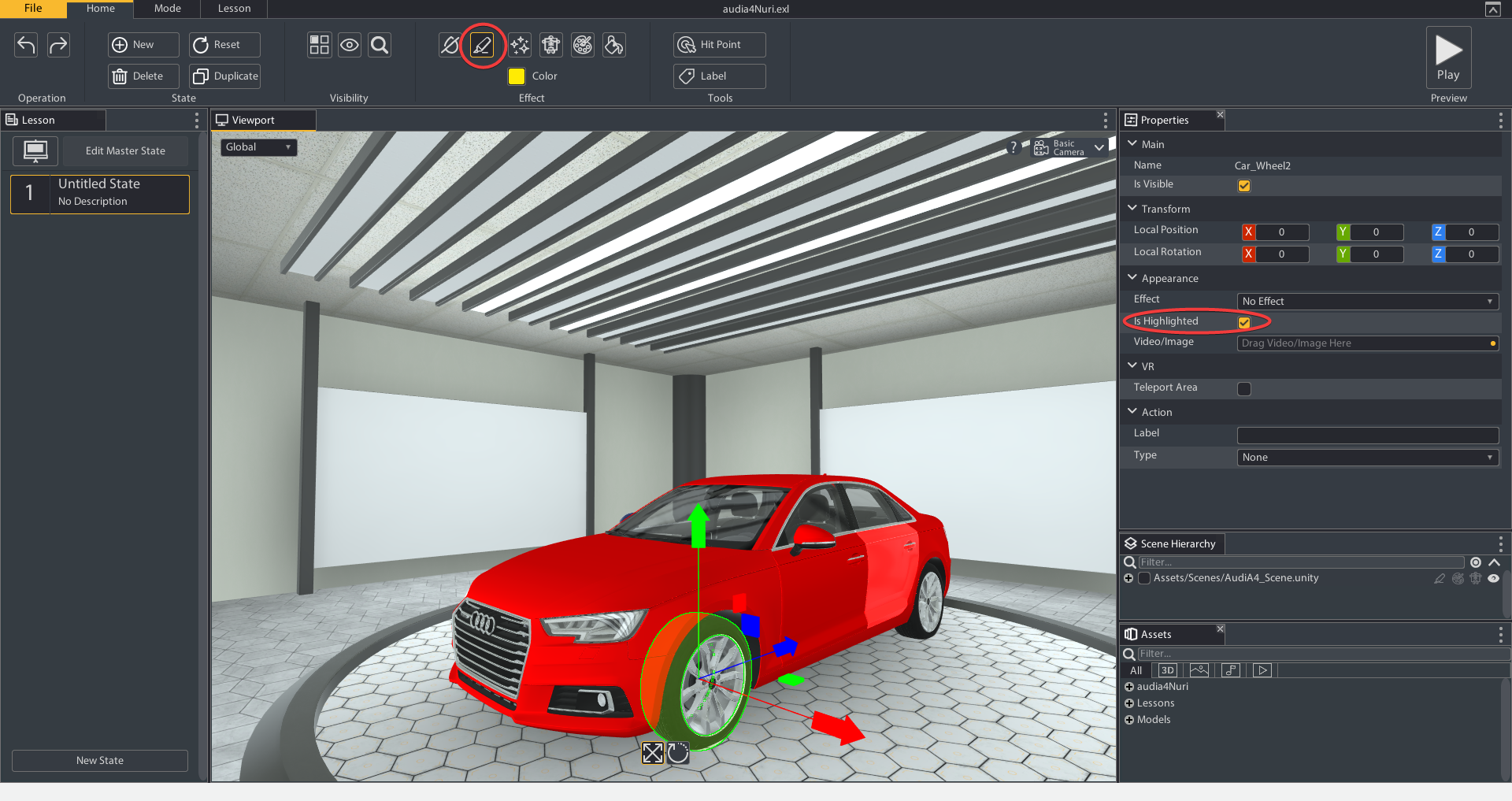The image size is (1512, 801).
Task: Click the Reset state button
Action: coord(225,45)
